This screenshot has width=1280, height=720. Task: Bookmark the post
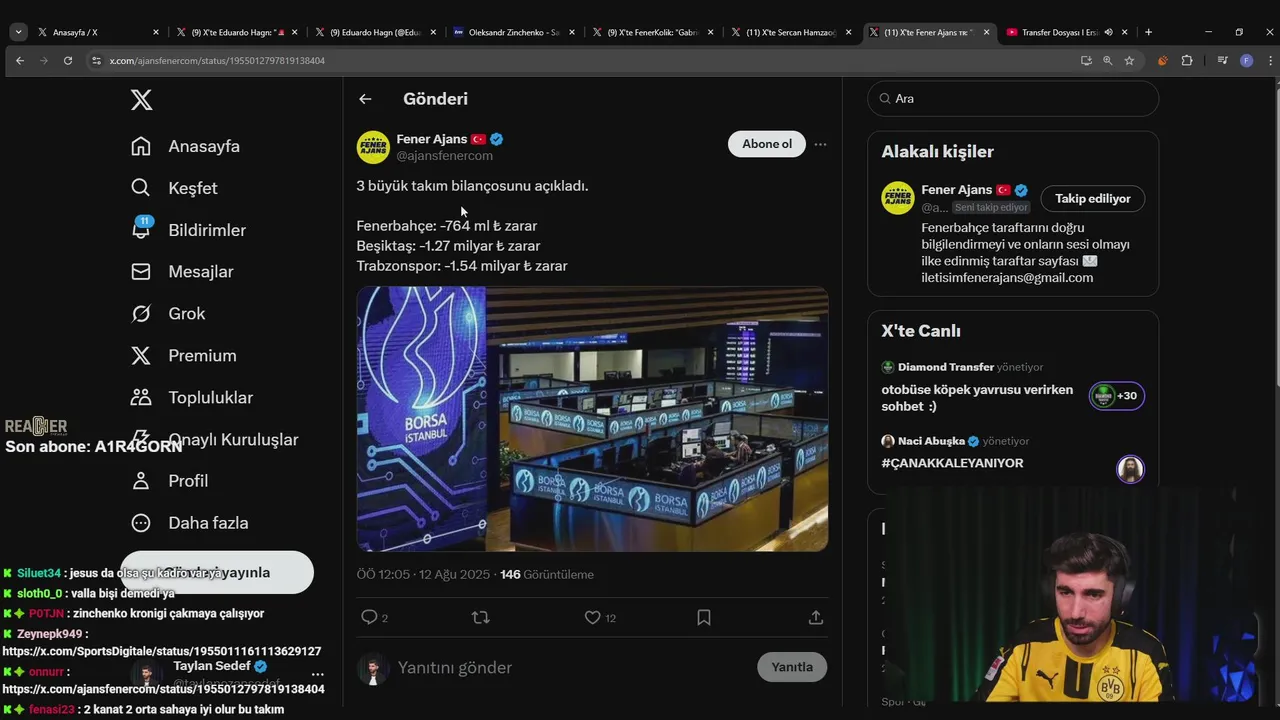click(704, 618)
